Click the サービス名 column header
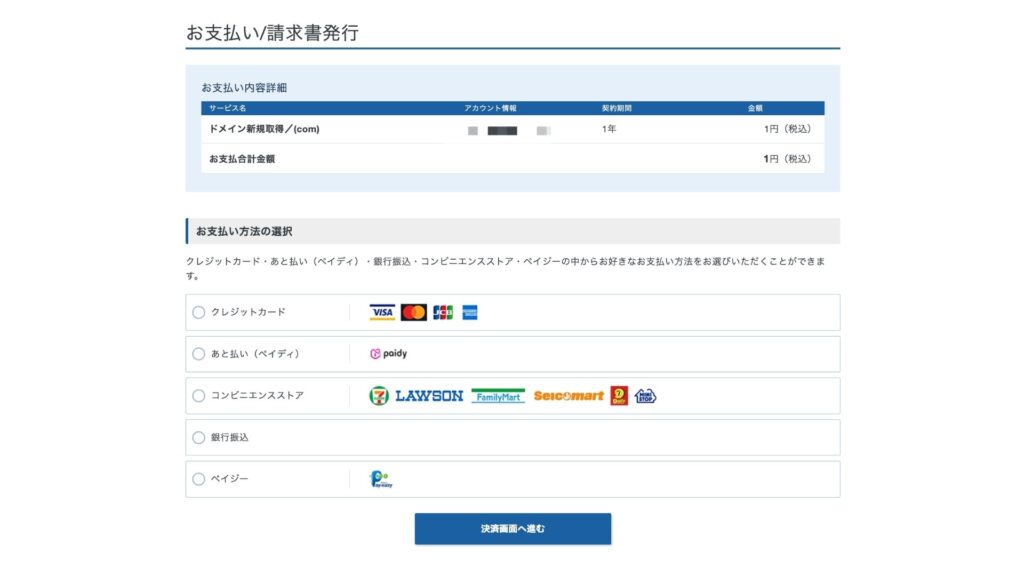Viewport: 1024px width, 576px height. (x=227, y=108)
